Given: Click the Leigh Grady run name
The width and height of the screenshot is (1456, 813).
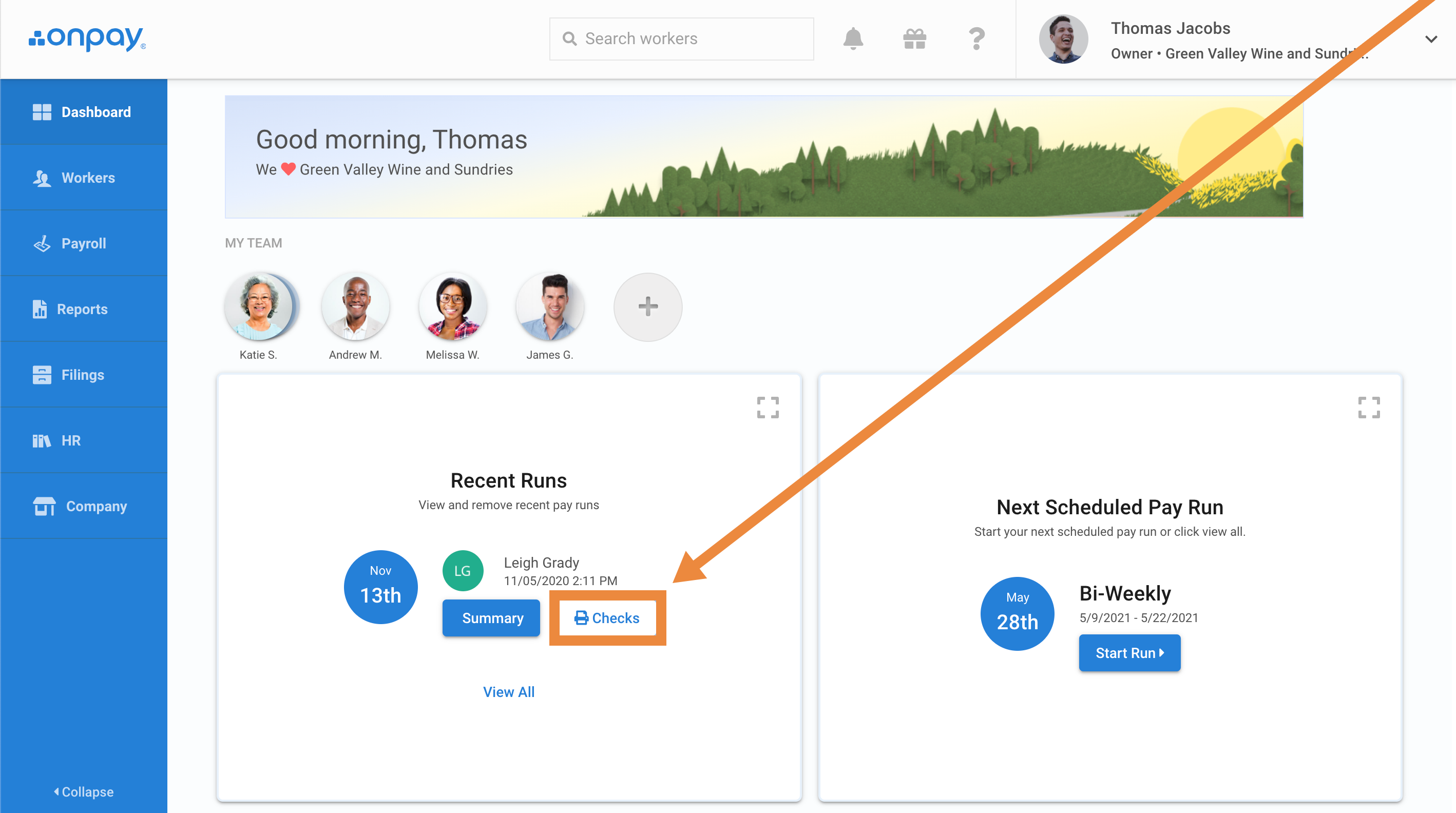Looking at the screenshot, I should tap(541, 562).
